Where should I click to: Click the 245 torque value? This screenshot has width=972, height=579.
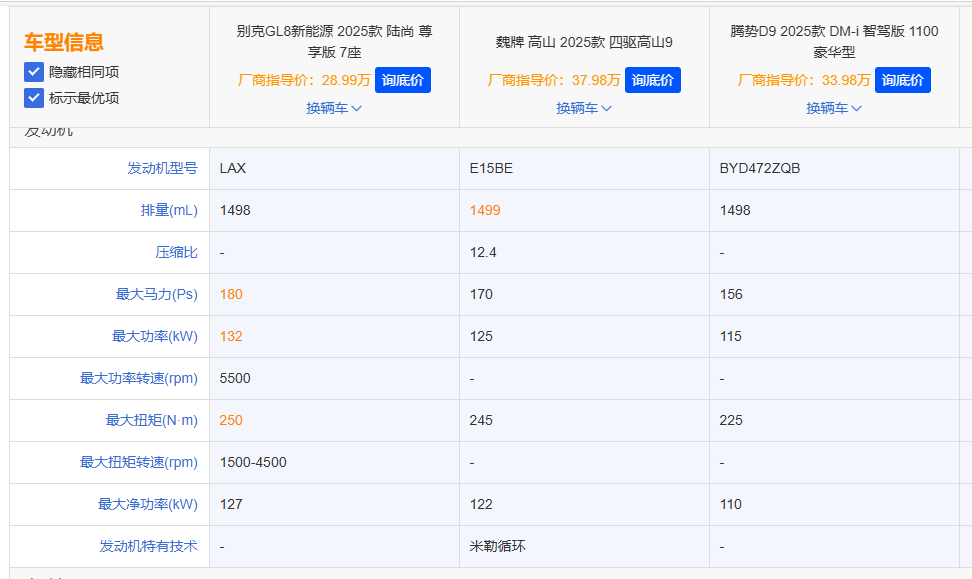(481, 420)
